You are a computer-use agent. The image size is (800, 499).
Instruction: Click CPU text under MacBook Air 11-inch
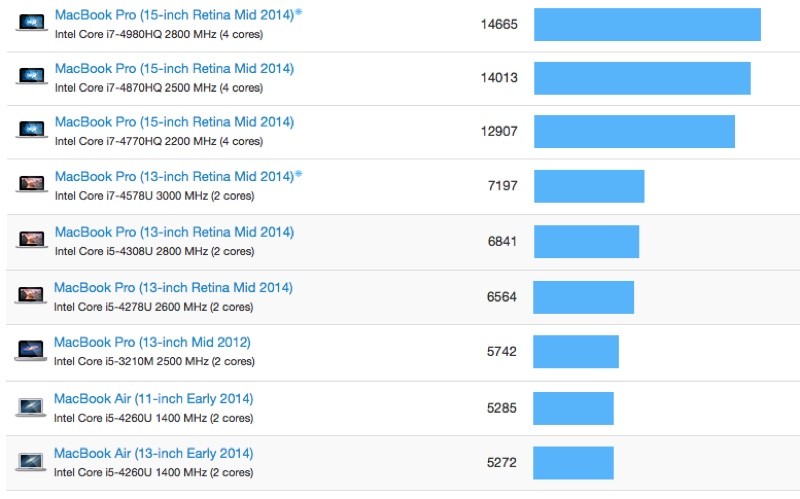pos(154,418)
